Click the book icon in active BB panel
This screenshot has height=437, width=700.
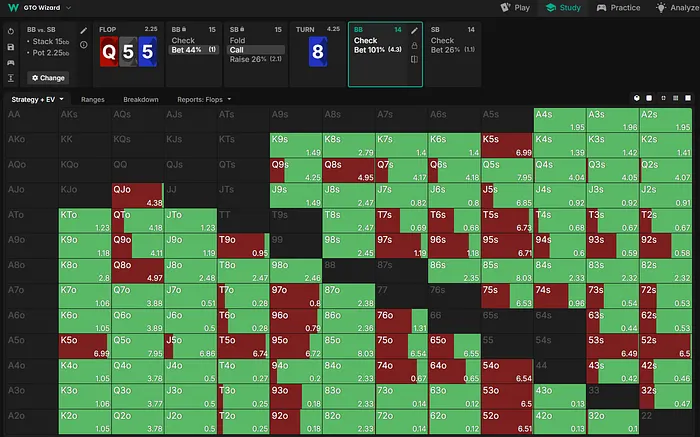413,59
